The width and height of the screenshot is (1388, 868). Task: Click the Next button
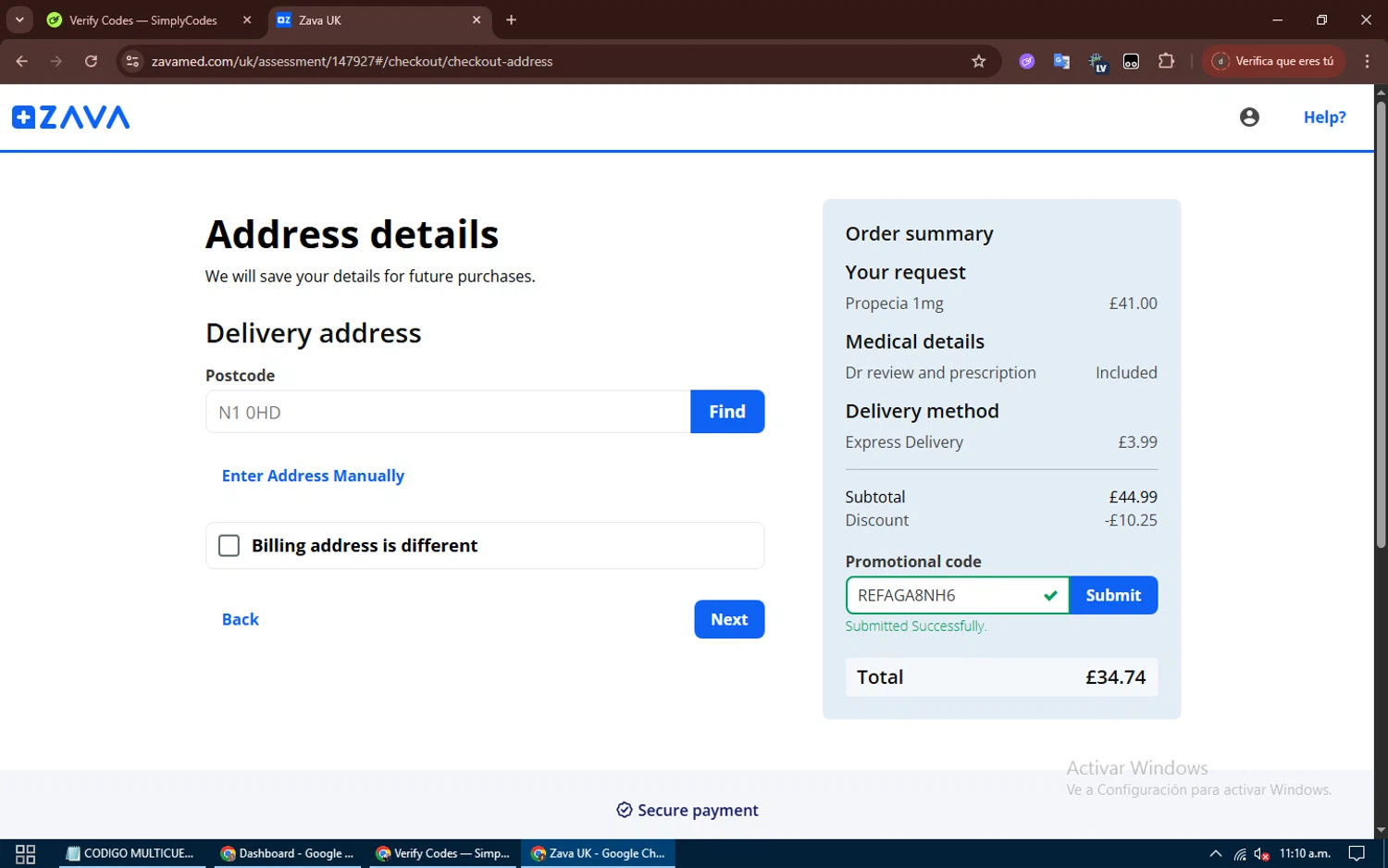click(x=729, y=619)
